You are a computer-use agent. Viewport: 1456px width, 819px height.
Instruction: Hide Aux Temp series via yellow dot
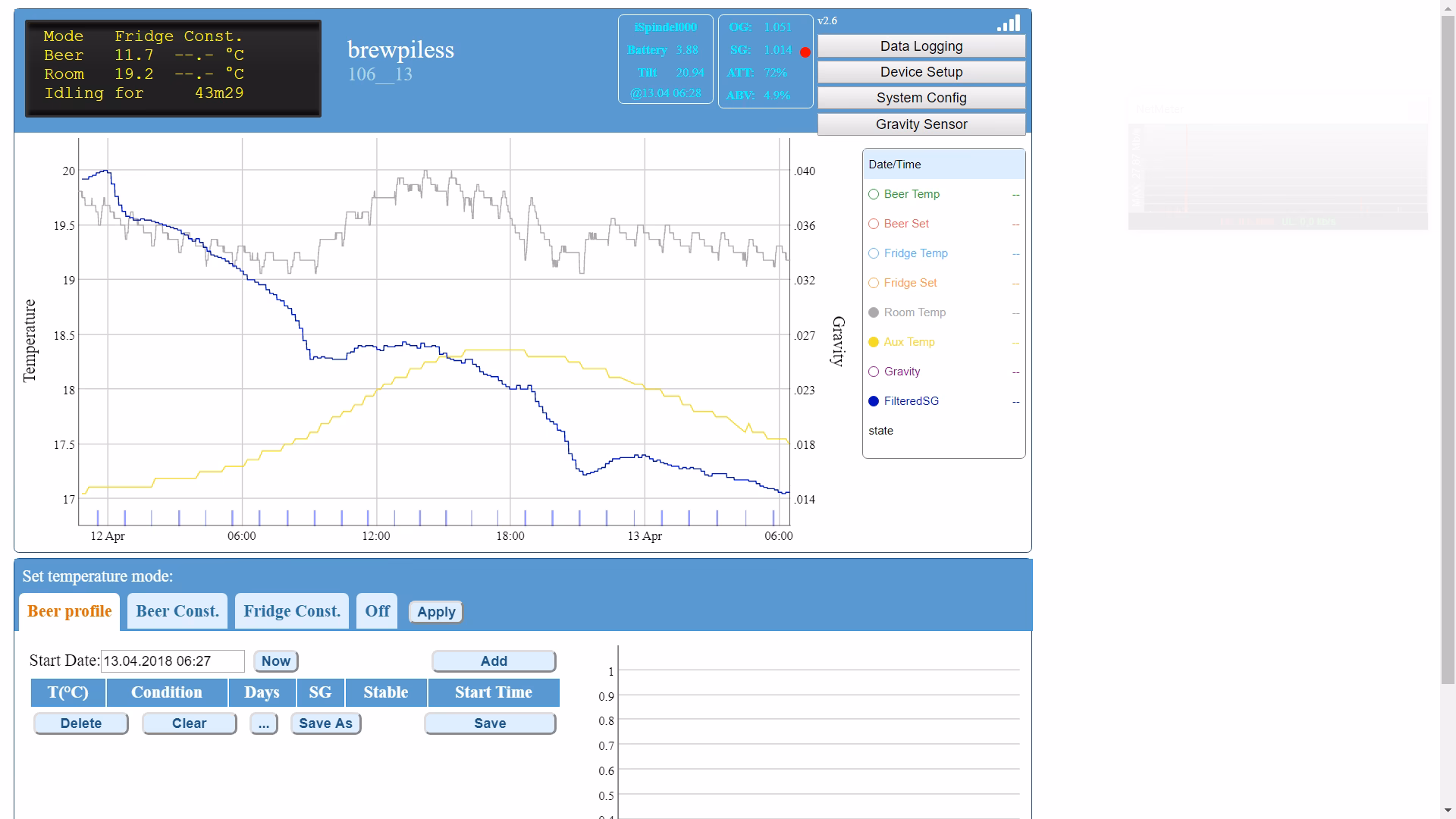point(874,342)
